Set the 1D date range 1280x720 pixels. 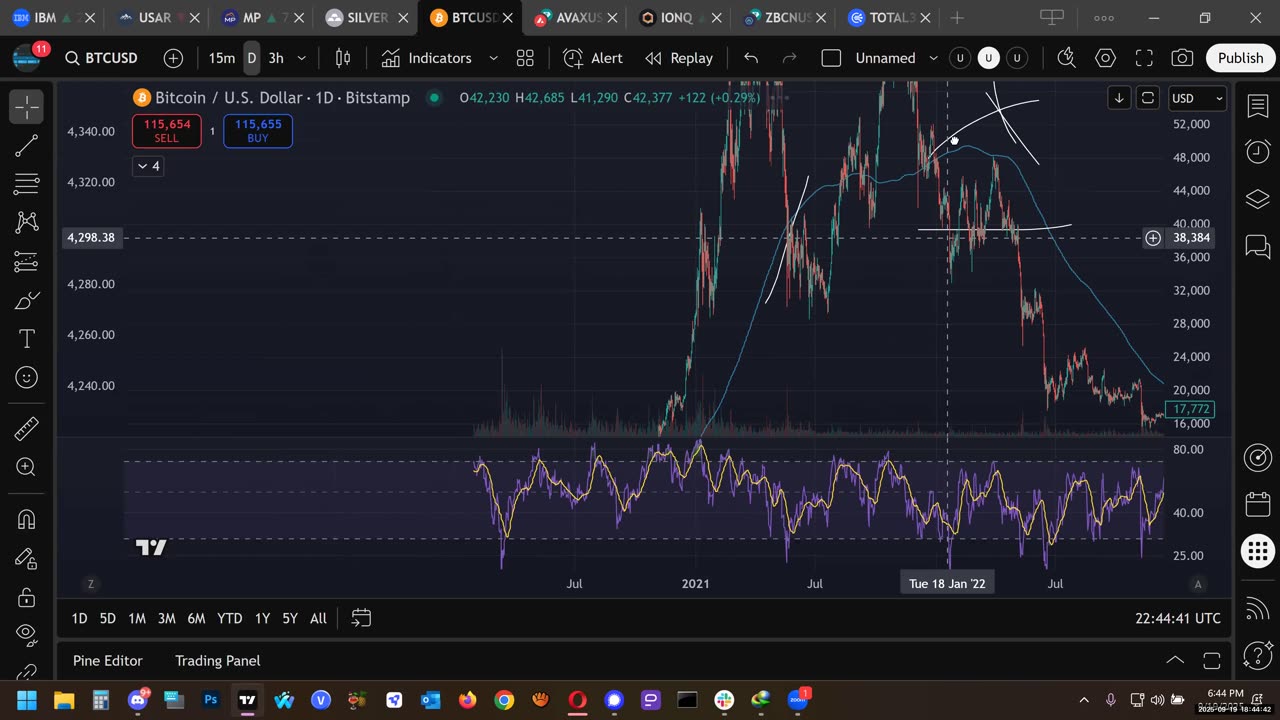coord(79,618)
